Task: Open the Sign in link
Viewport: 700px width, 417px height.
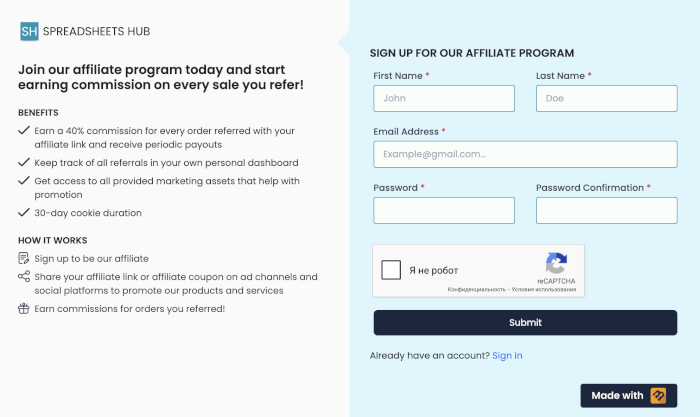Action: tap(507, 355)
